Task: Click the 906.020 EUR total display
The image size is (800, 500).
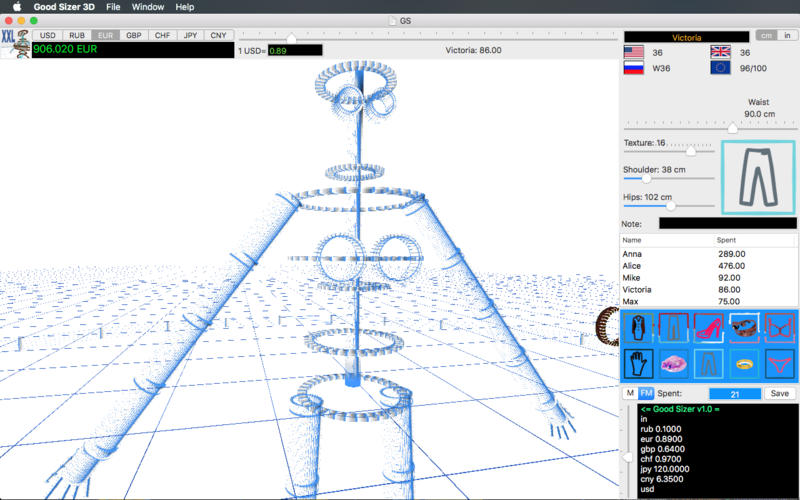Action: click(x=133, y=49)
